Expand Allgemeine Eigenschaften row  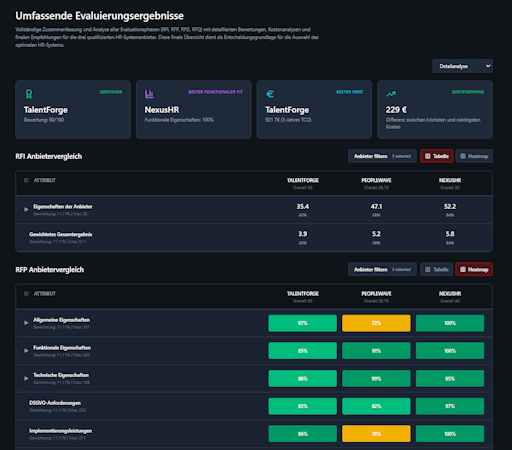[26, 323]
